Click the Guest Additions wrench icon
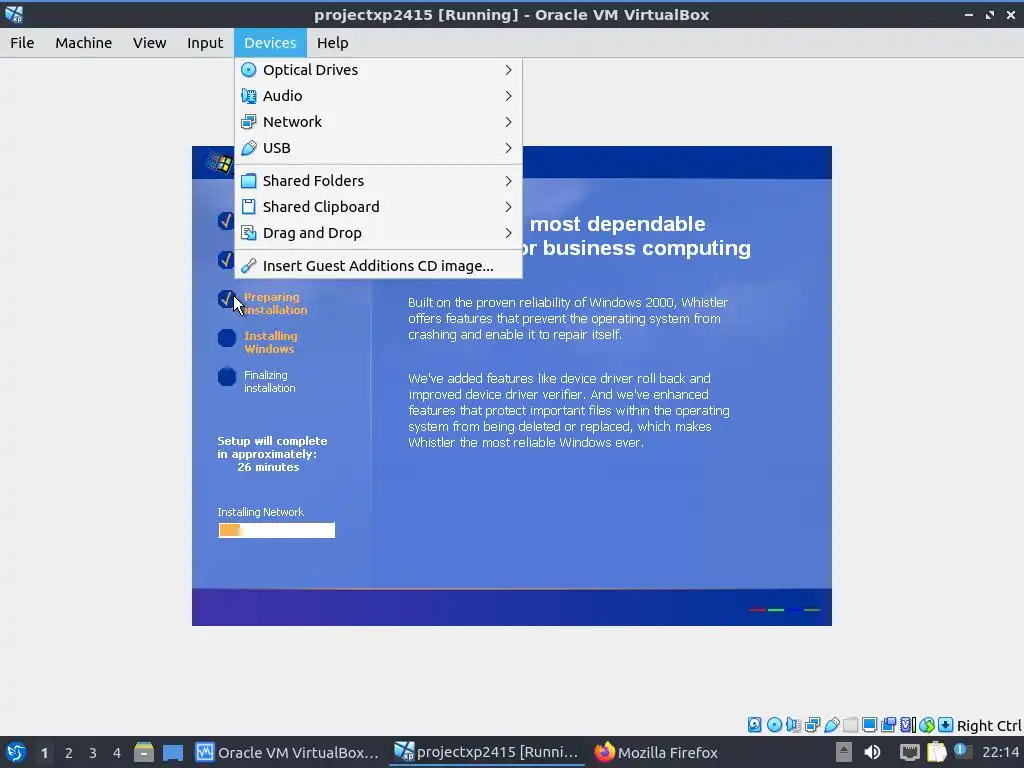This screenshot has height=768, width=1024. coord(249,266)
